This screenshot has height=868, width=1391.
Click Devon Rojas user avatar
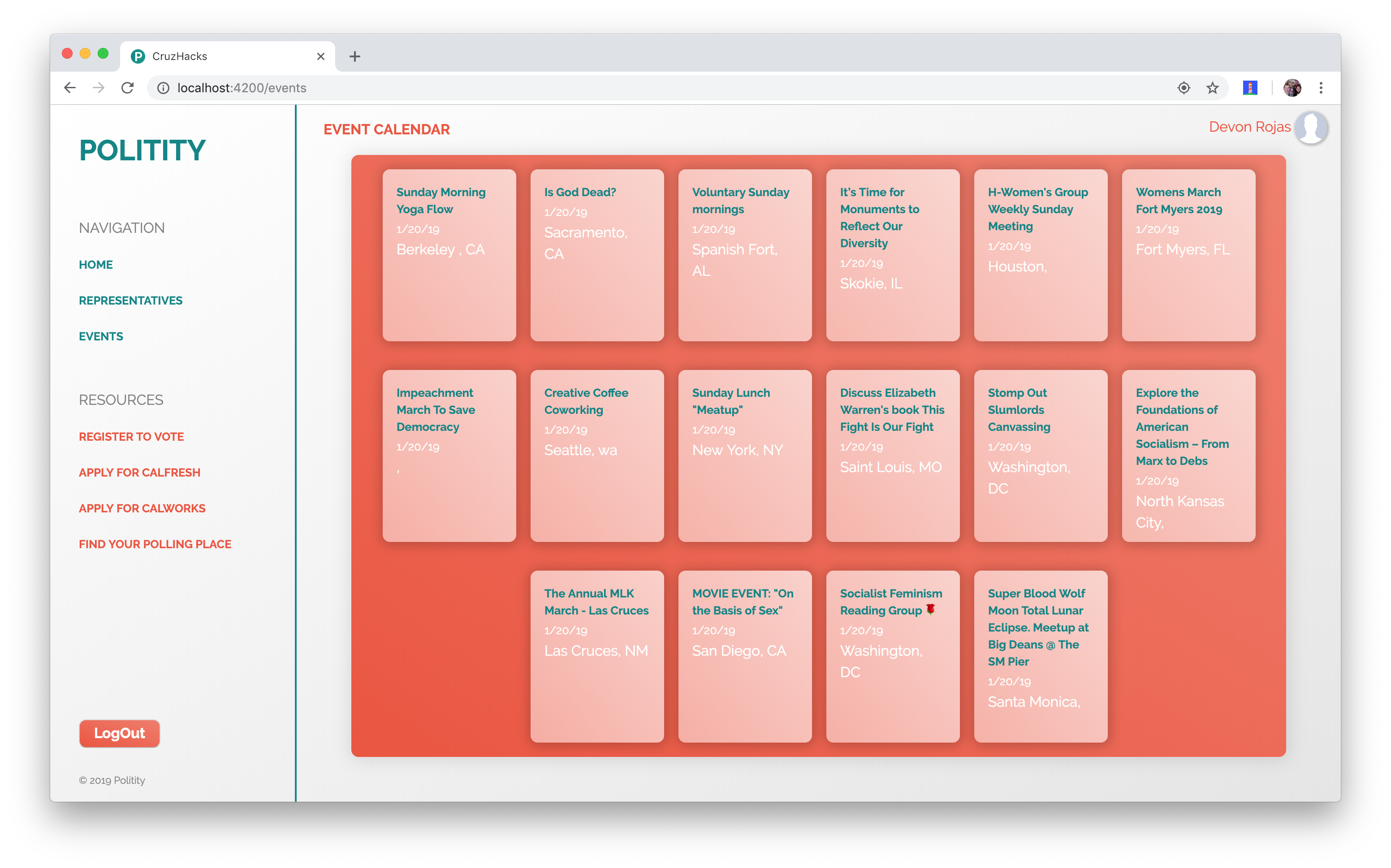pos(1311,128)
